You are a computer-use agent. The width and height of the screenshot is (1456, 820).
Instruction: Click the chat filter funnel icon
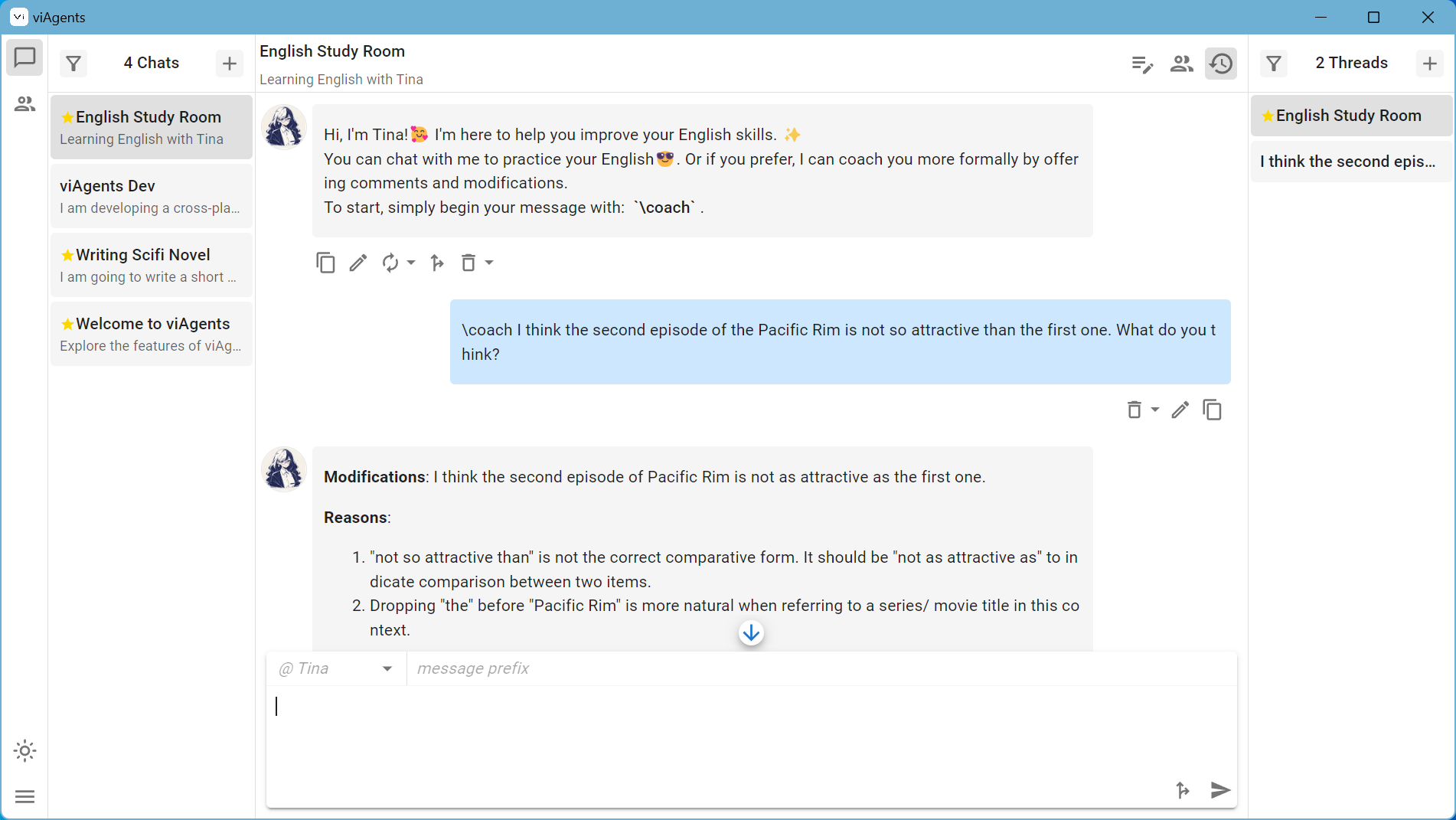point(73,64)
